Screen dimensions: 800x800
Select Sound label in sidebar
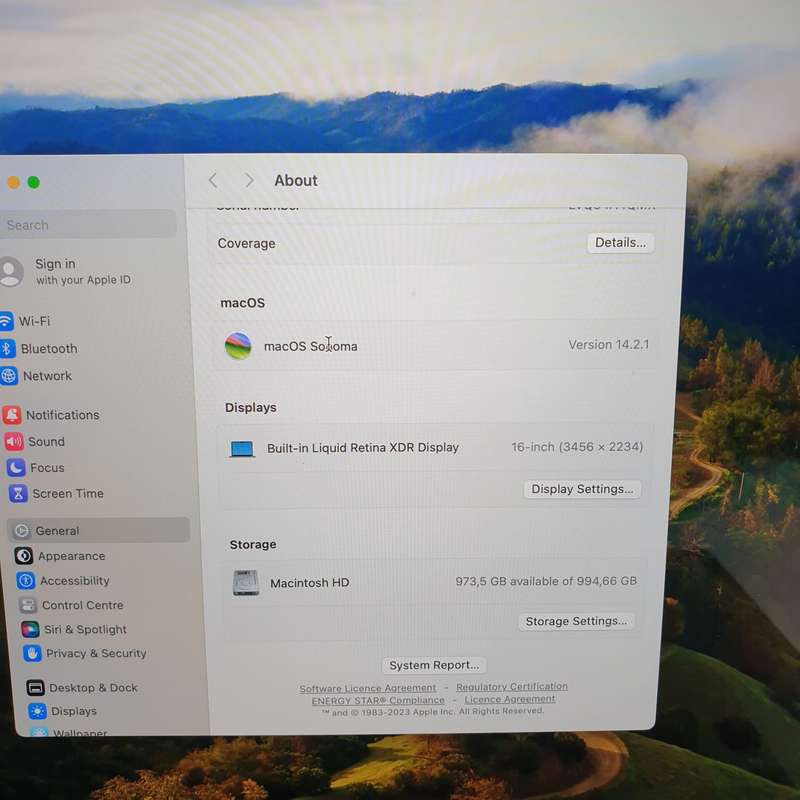coord(46,441)
